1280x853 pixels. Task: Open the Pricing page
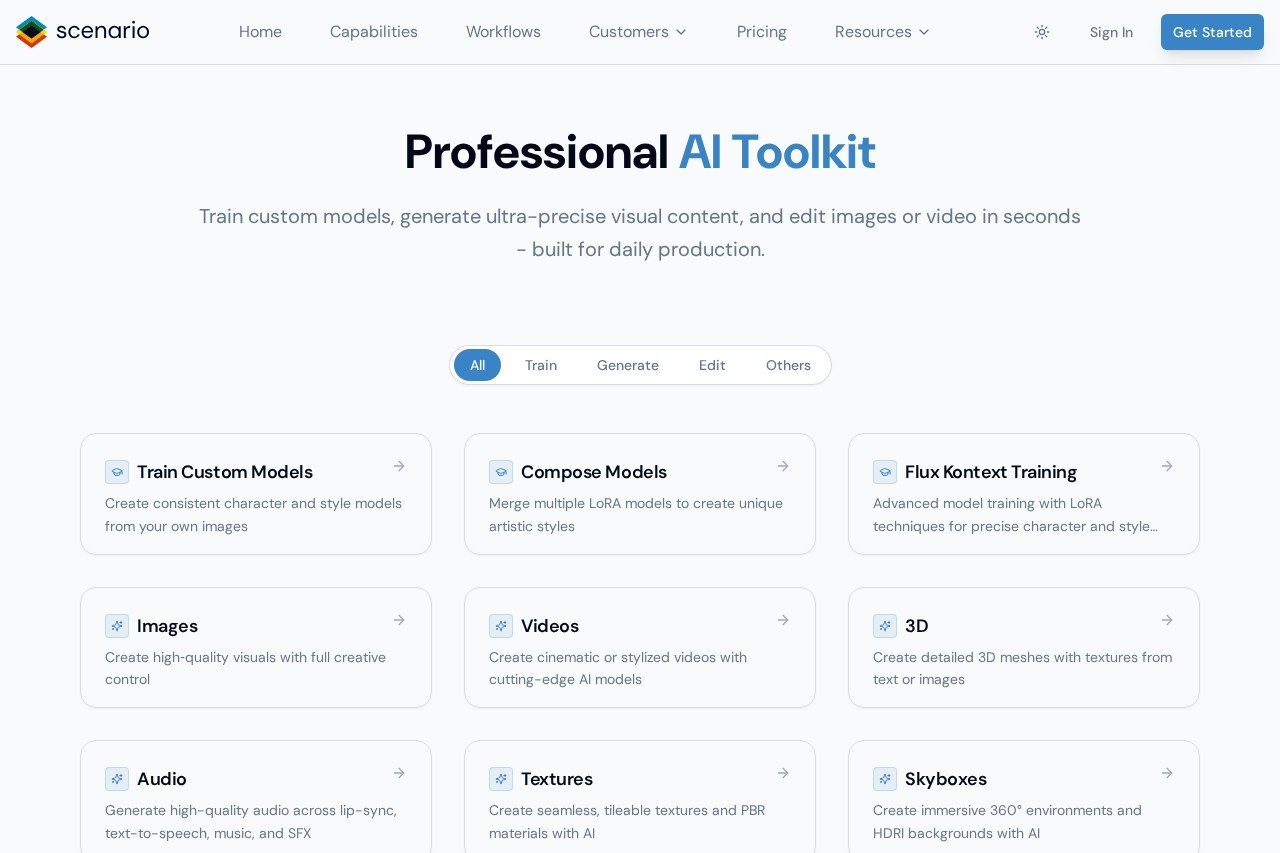[x=762, y=32]
